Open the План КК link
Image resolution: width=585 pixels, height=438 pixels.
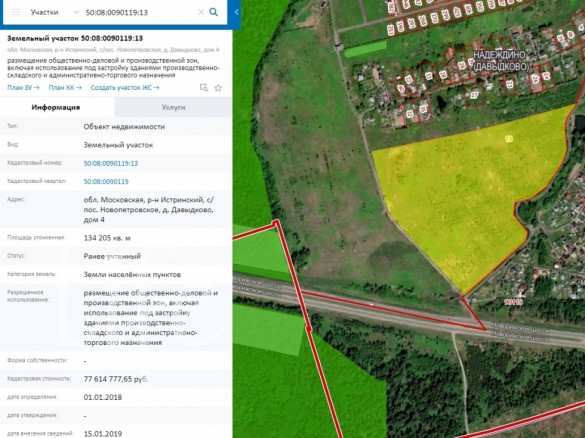[x=65, y=88]
